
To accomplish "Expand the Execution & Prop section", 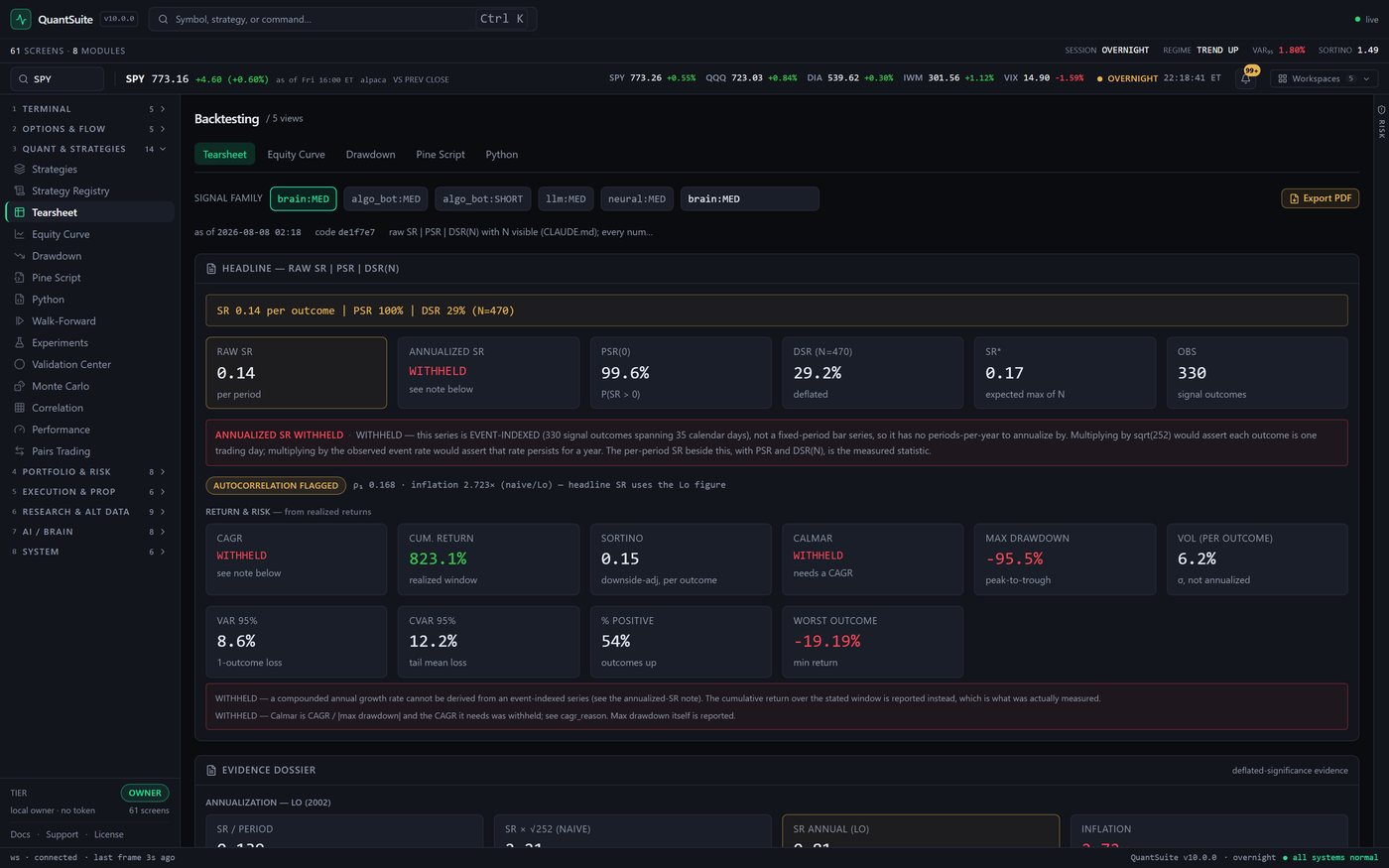I will click(88, 492).
